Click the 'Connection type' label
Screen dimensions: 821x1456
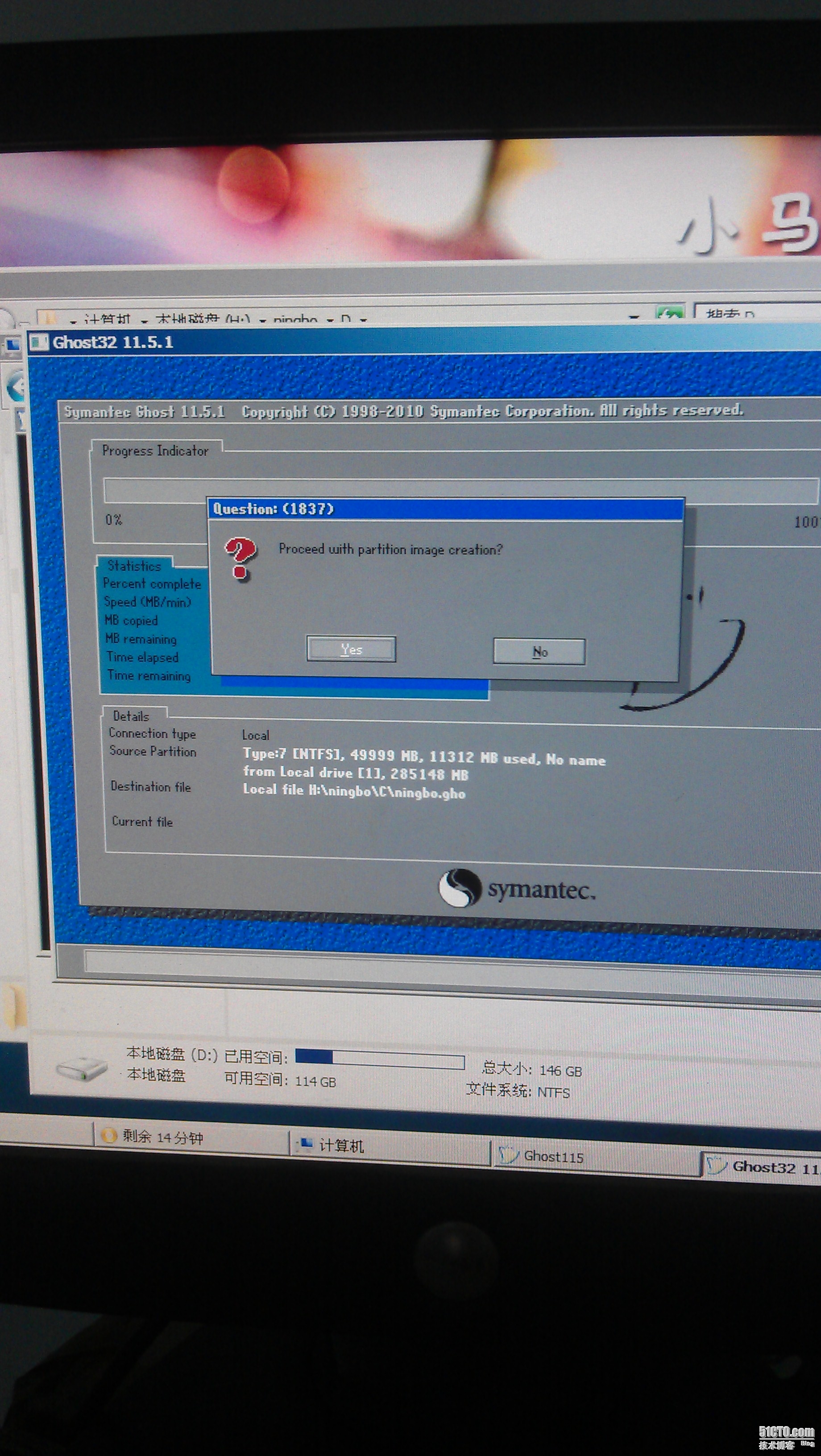point(152,733)
